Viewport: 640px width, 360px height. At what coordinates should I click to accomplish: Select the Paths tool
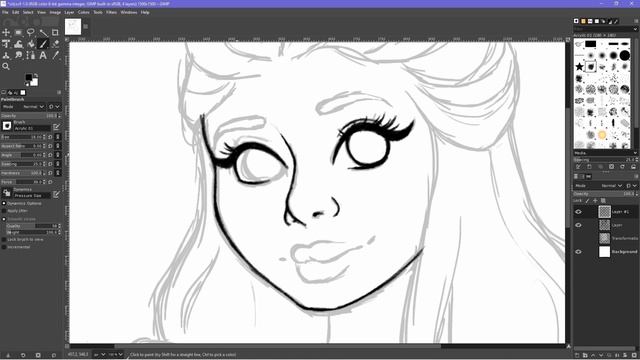tap(31, 55)
